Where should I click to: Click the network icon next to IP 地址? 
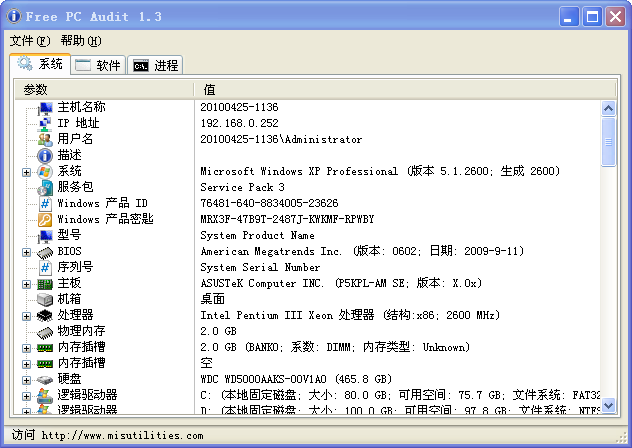point(45,123)
